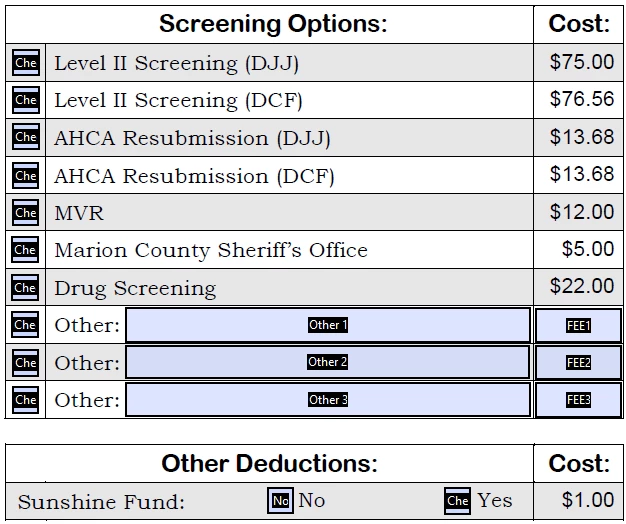The image size is (626, 524).
Task: Click the FEE3 cost field
Action: tap(579, 400)
